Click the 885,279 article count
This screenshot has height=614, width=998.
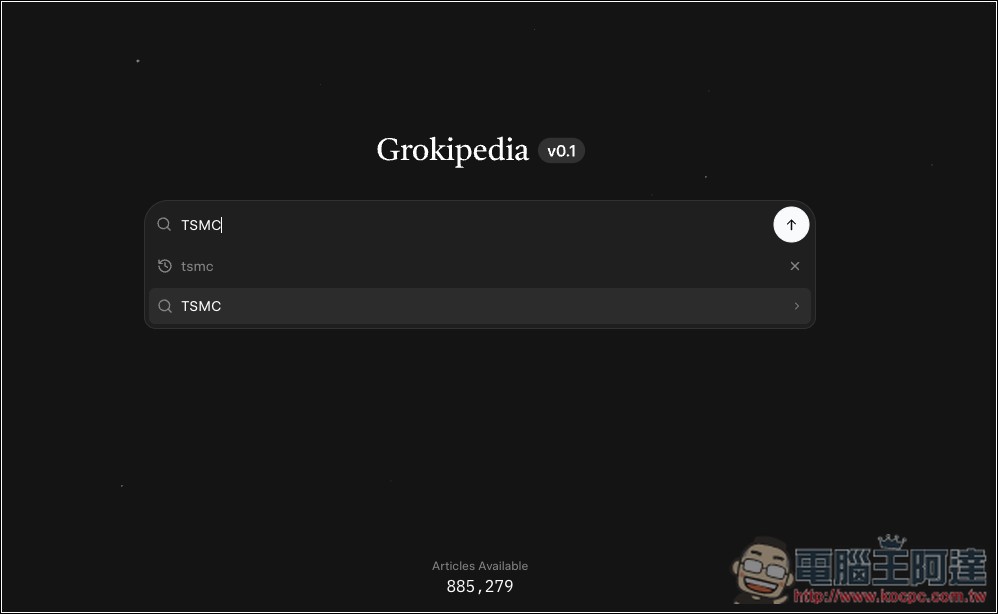pos(480,587)
